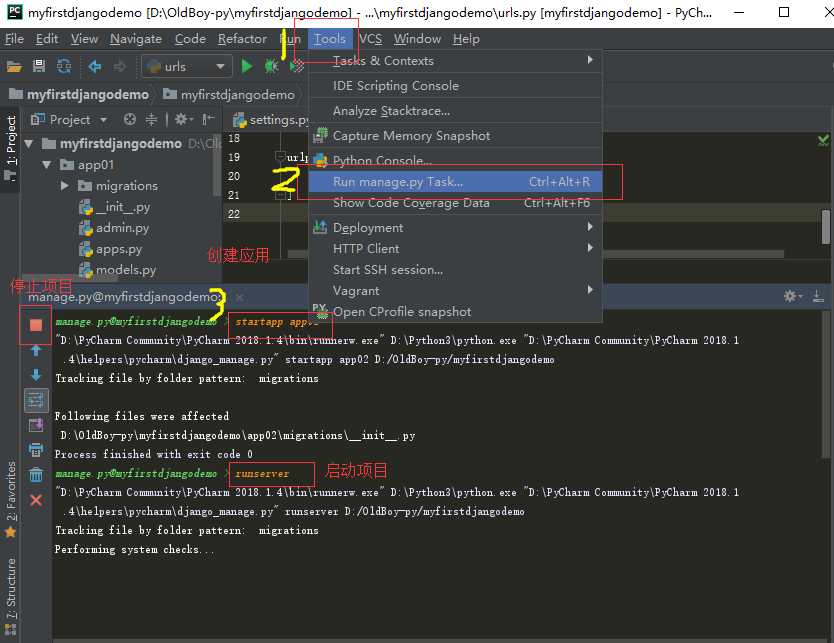Clear console output with the trash icon
The image size is (834, 643).
36,474
